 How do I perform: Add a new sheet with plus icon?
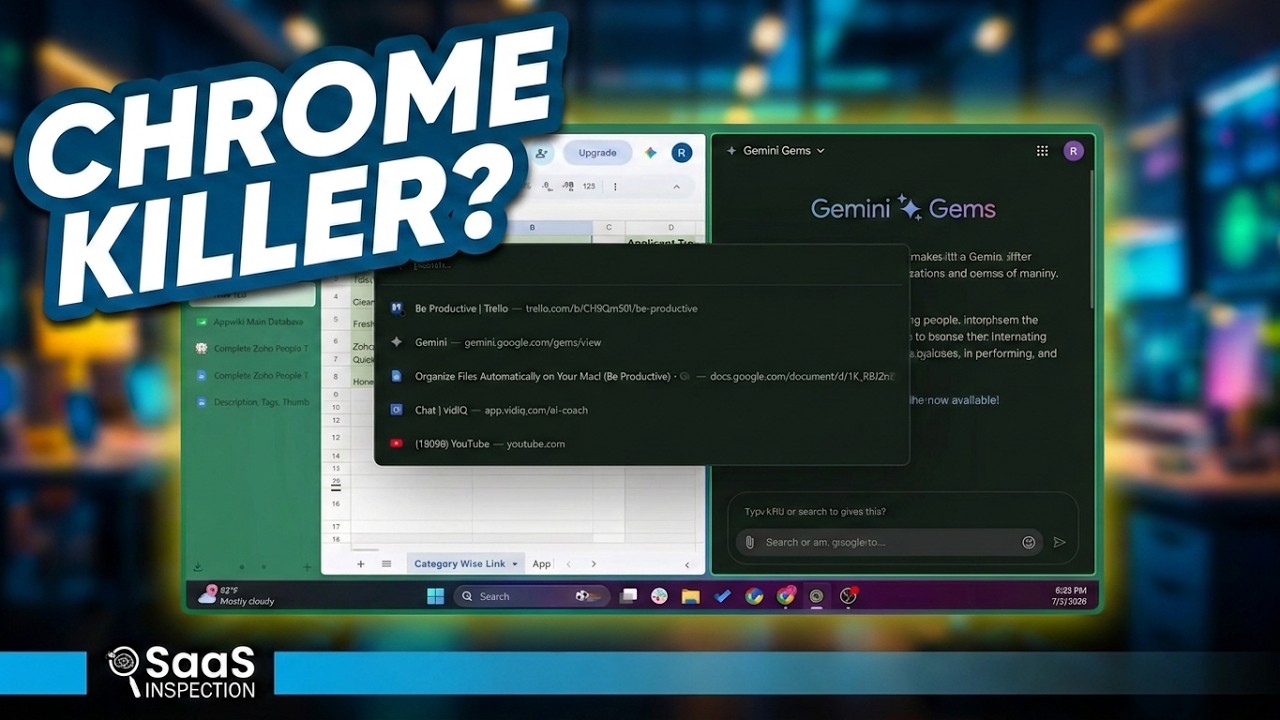coord(361,564)
